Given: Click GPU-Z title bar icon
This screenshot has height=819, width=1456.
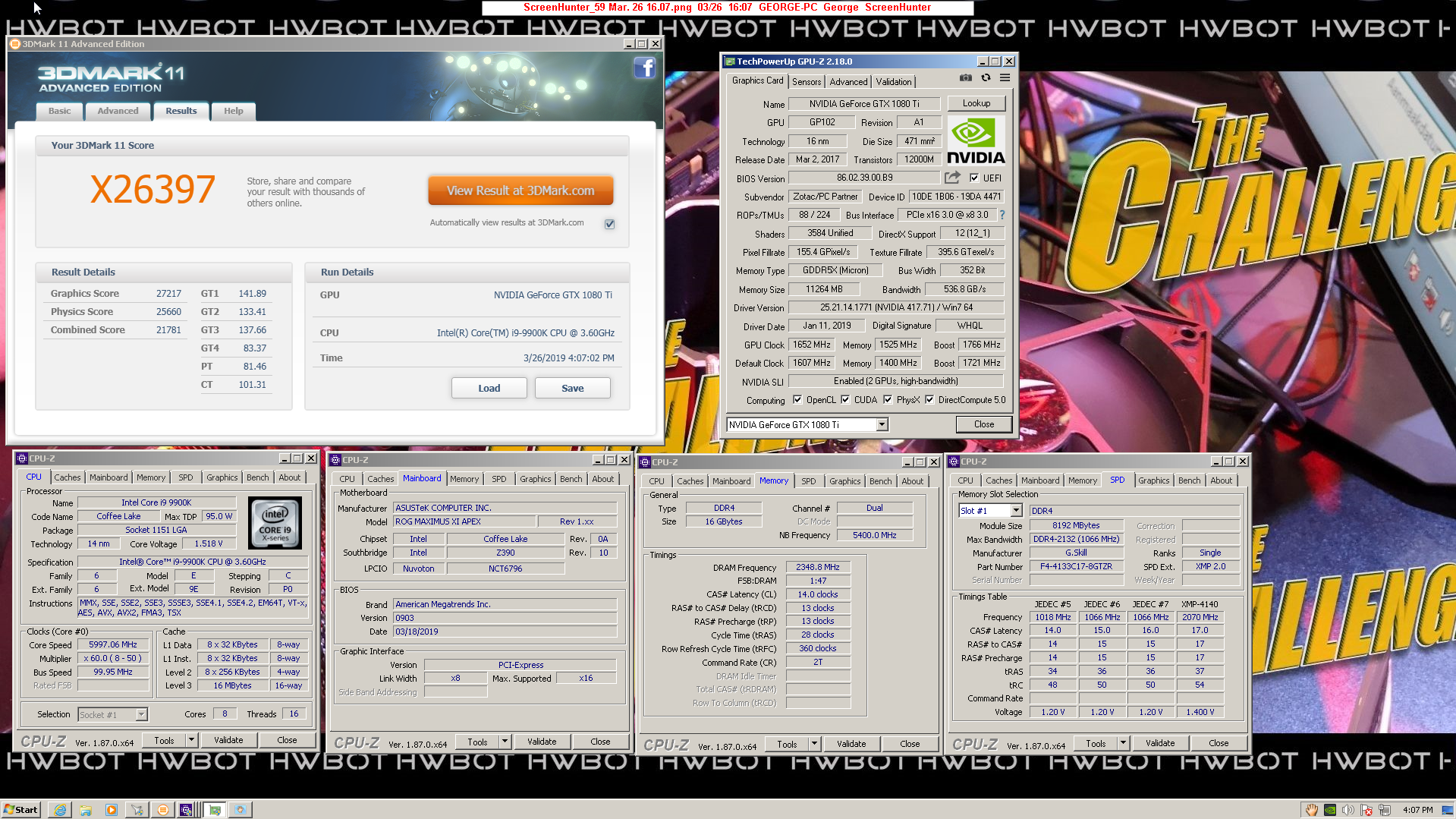Looking at the screenshot, I should coord(730,61).
